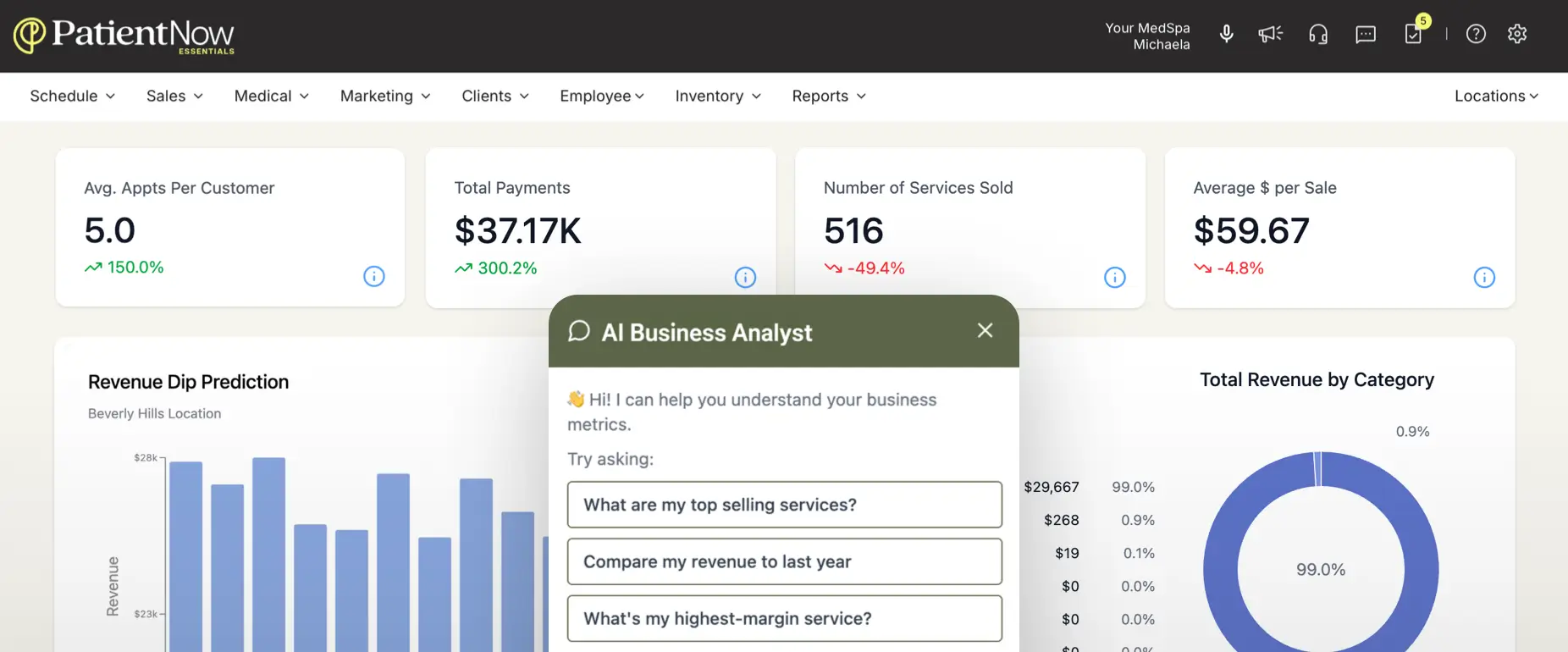The width and height of the screenshot is (1568, 652).
Task: Click the $19 revenue amount
Action: pos(1067,553)
